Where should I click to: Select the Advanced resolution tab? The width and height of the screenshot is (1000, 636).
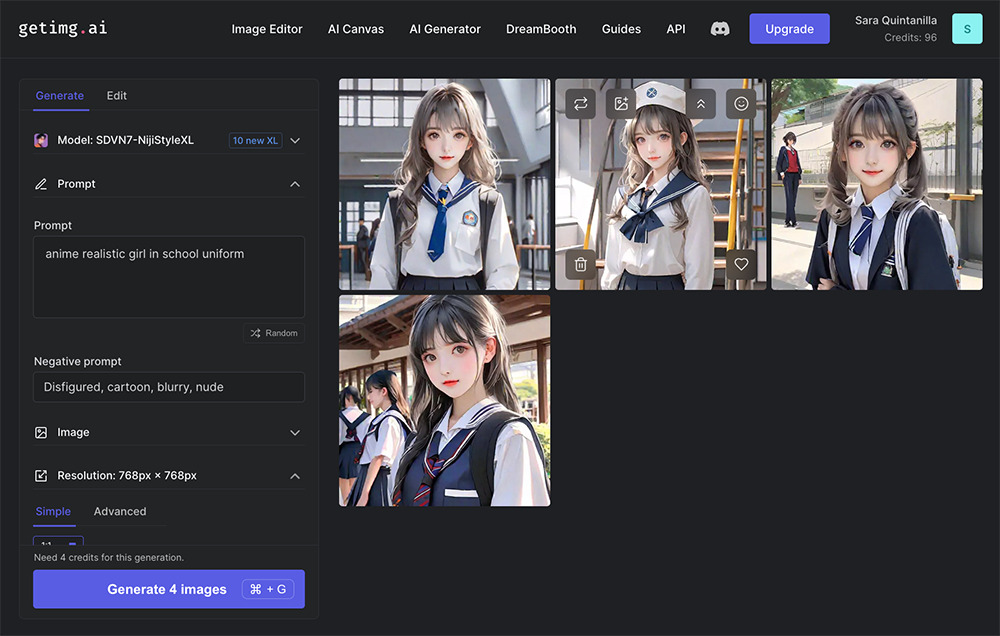120,512
